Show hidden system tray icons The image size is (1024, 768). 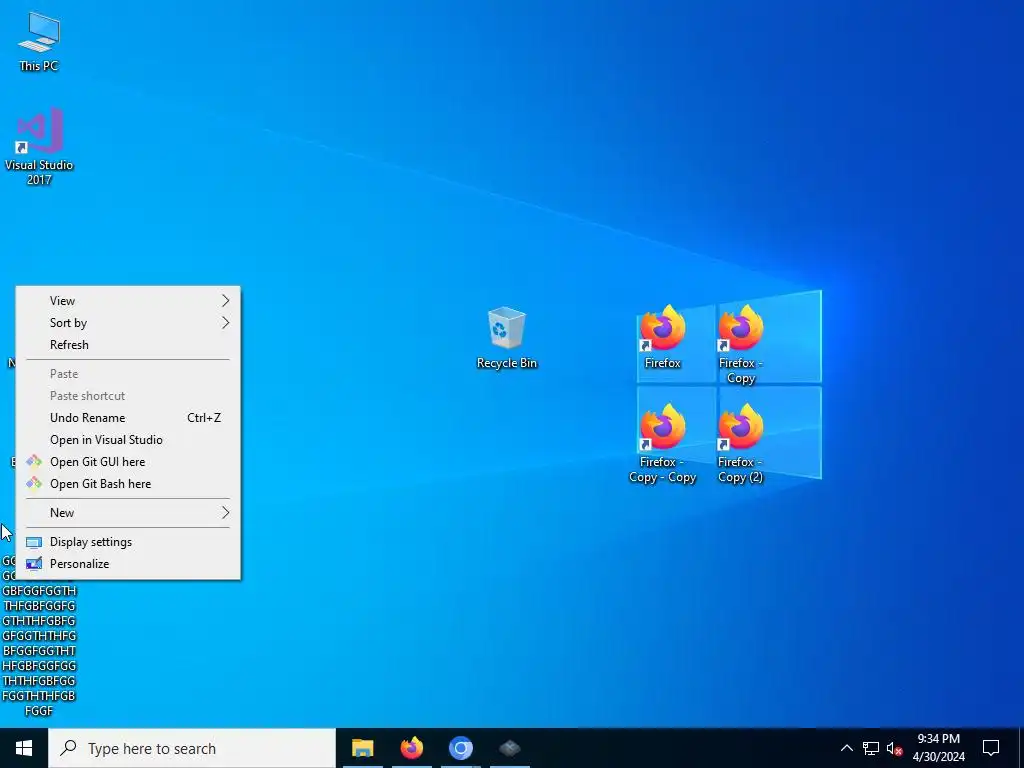(846, 748)
